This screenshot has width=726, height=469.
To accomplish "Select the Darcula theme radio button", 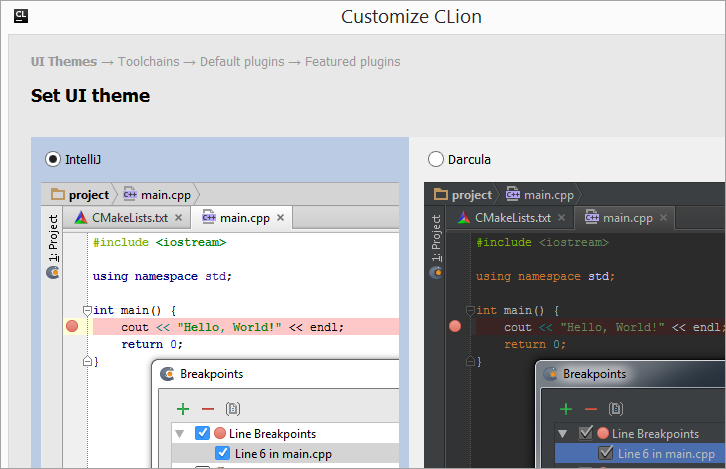I will (435, 159).
